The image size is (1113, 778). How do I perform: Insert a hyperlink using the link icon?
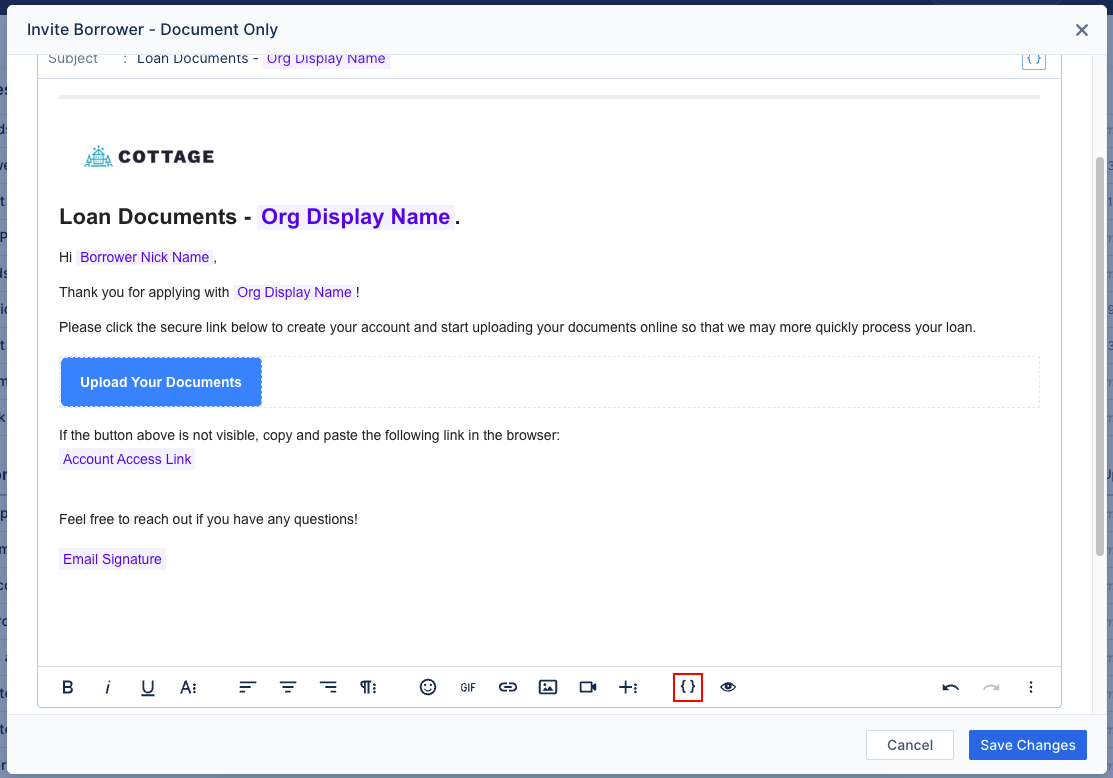tap(507, 687)
